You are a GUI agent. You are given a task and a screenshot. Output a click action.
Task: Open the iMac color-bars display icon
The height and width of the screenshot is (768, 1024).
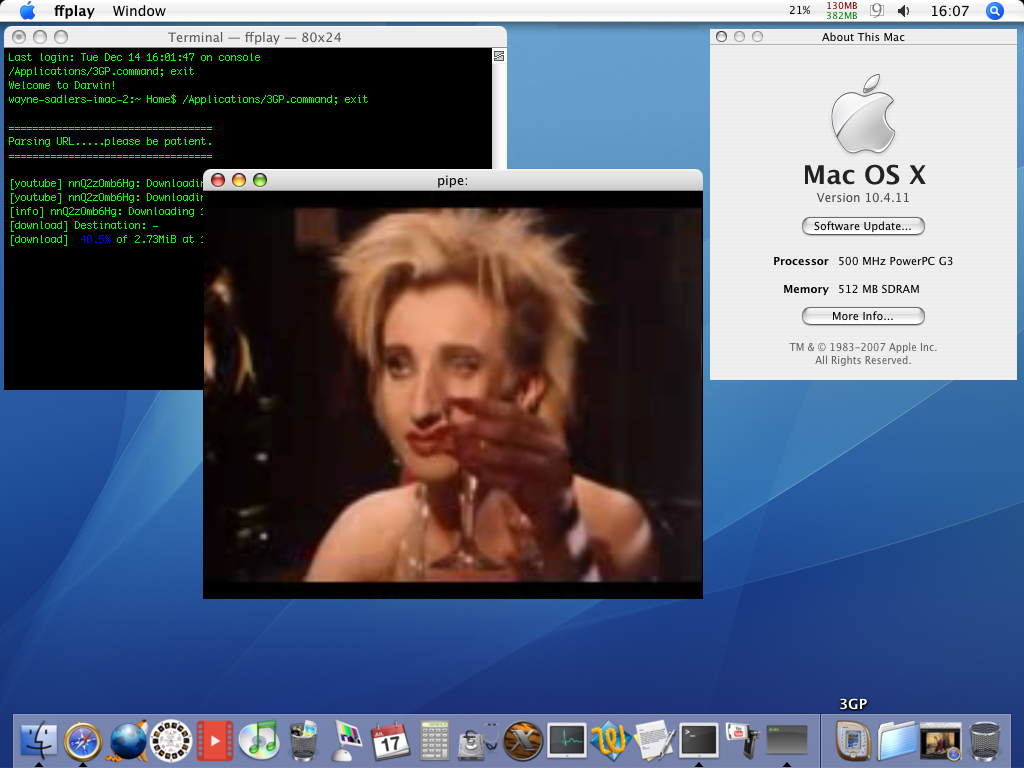point(347,741)
